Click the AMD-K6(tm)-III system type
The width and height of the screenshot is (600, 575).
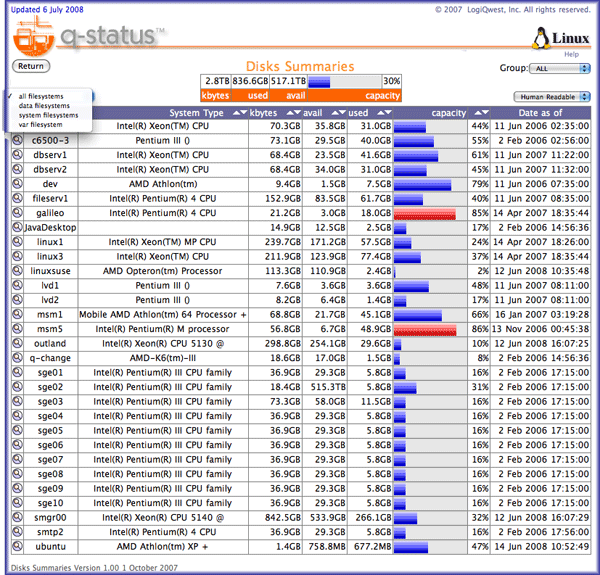point(163,358)
